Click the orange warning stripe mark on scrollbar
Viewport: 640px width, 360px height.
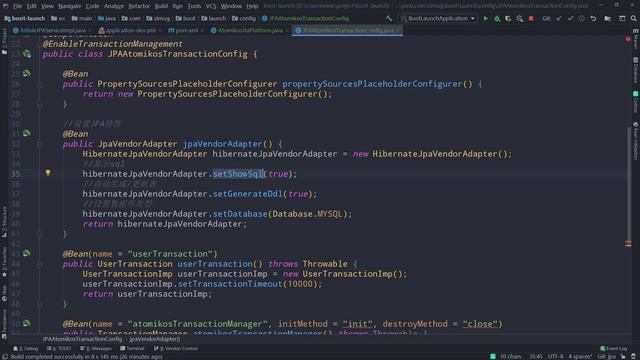click(x=628, y=243)
